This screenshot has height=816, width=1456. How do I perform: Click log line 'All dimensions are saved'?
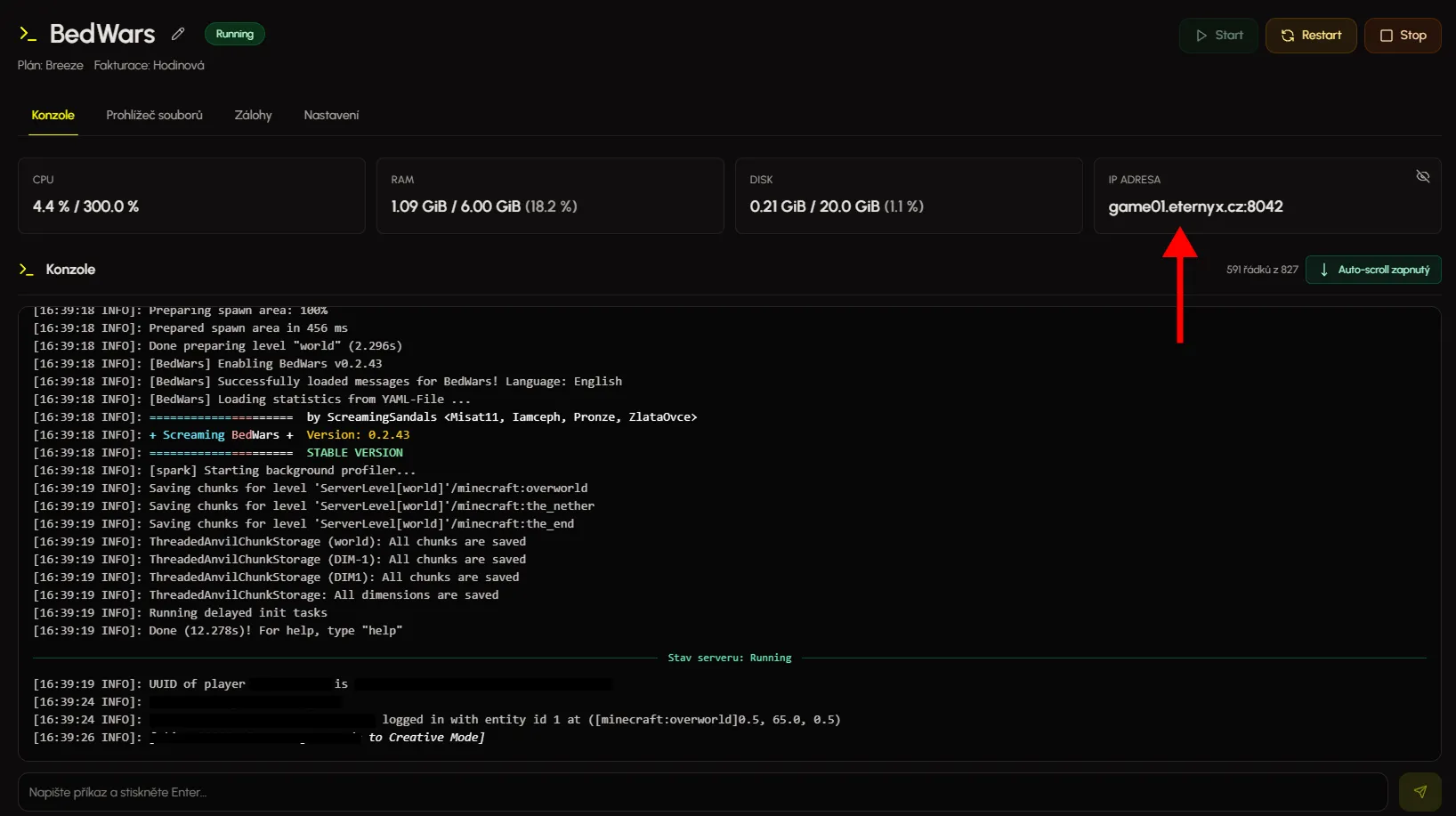click(x=266, y=595)
